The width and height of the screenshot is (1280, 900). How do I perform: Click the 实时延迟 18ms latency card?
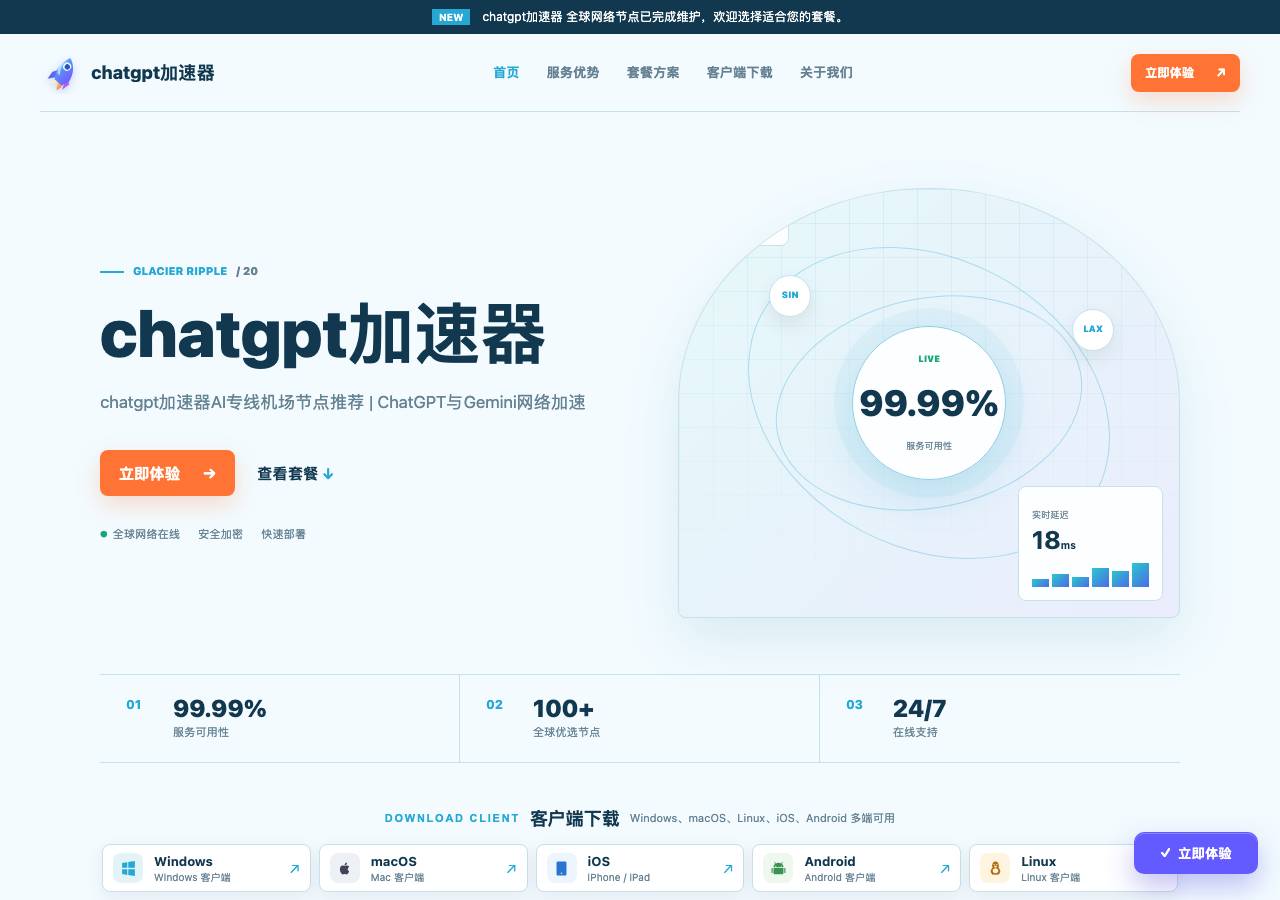click(x=1090, y=543)
